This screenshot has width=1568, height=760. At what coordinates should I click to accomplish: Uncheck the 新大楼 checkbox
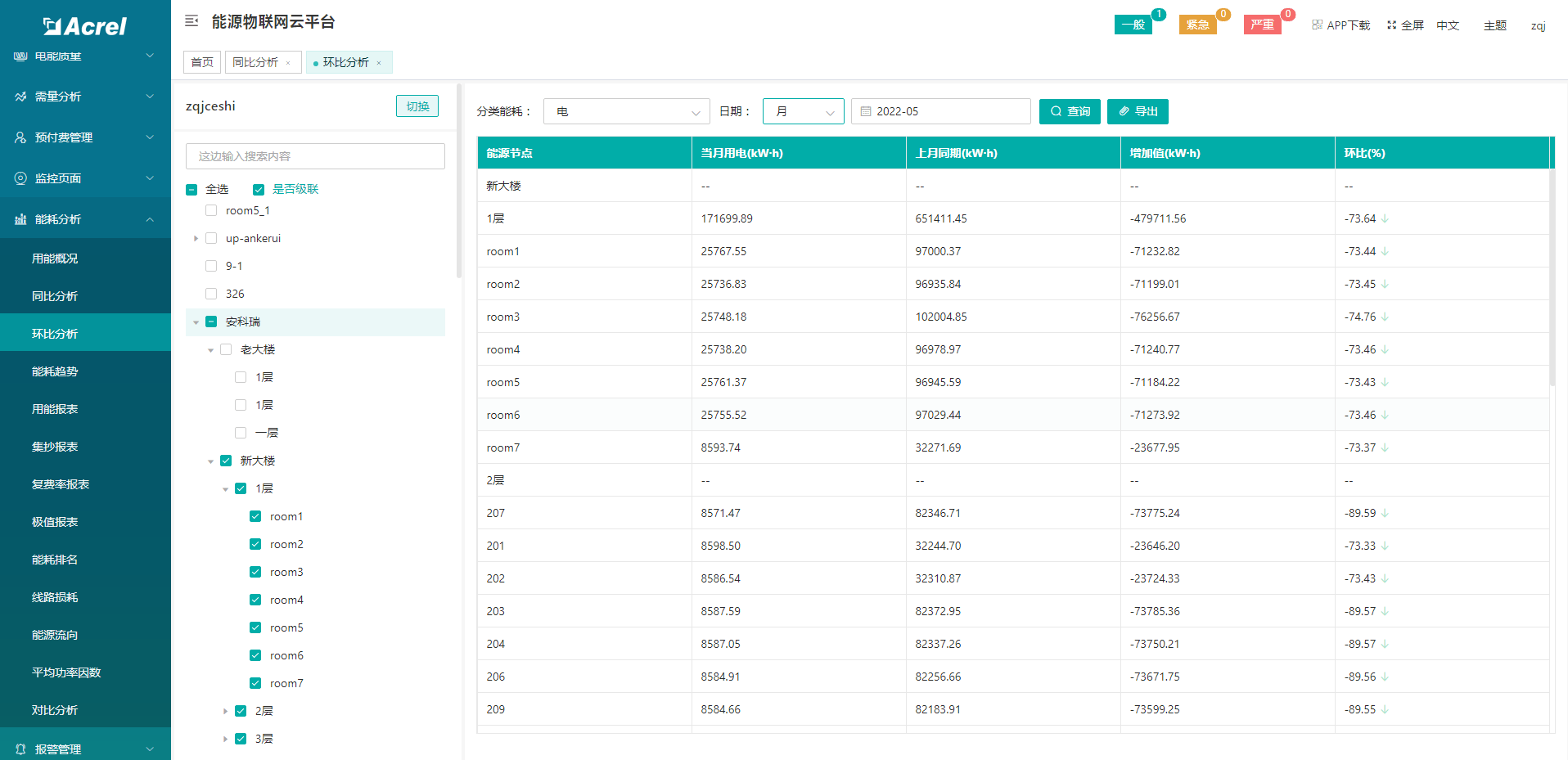[x=226, y=461]
